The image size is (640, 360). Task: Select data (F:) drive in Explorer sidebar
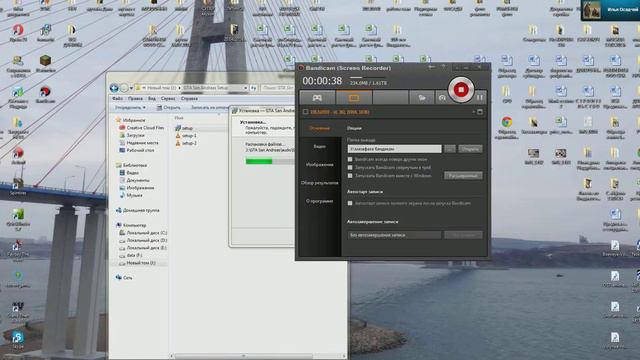(131, 255)
